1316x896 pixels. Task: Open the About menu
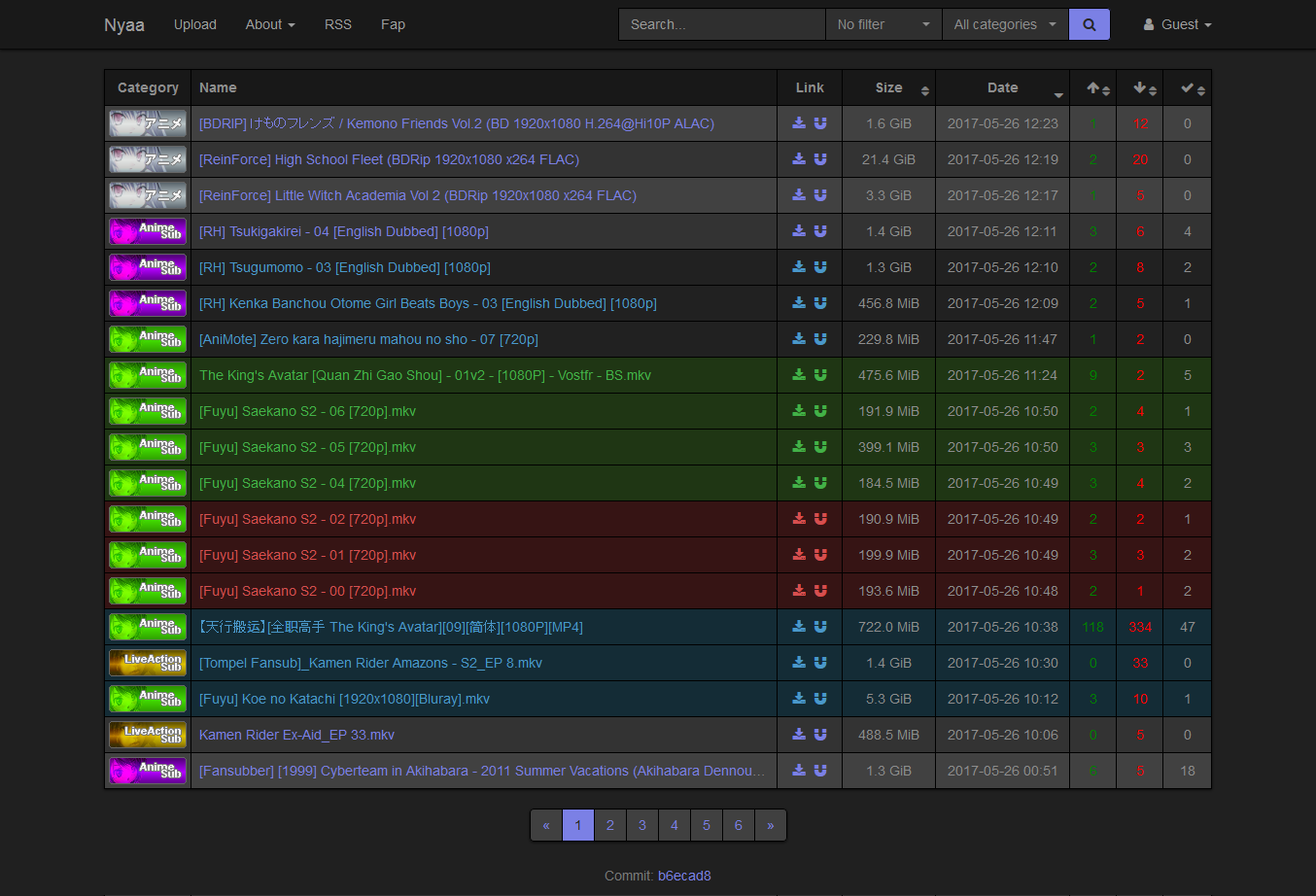tap(269, 24)
